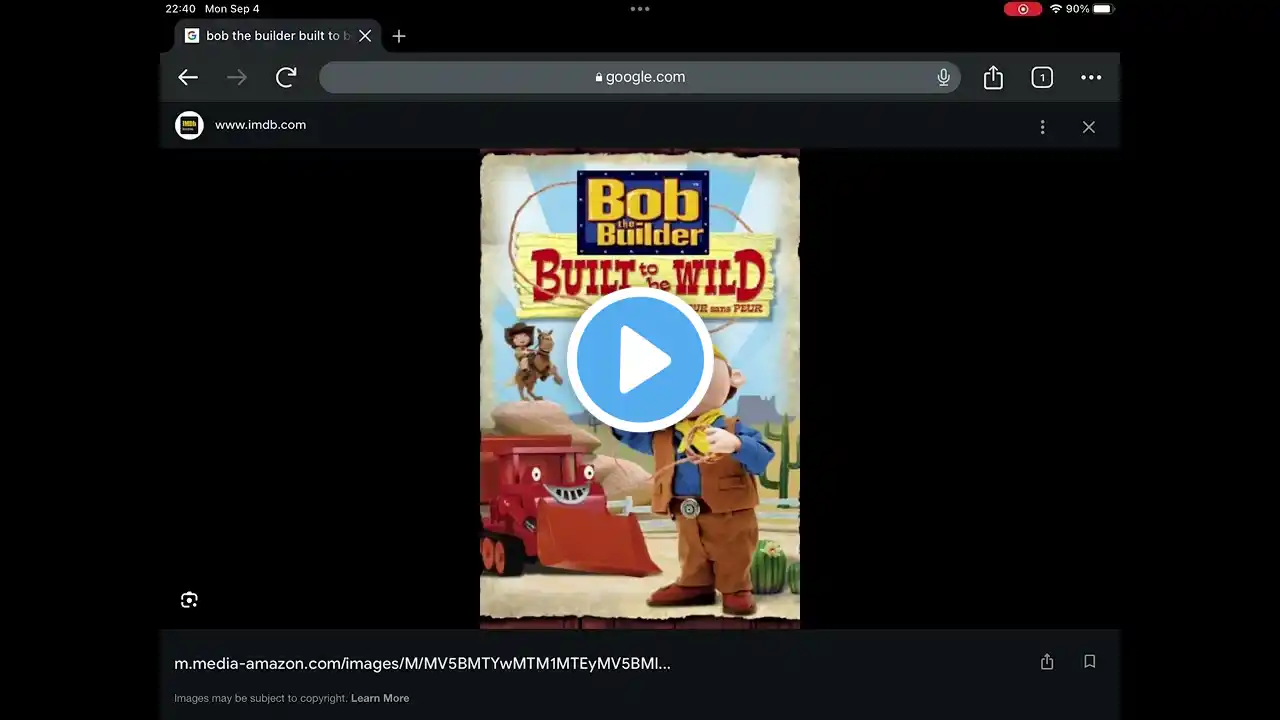
Task: Click the Bob the Builder poster image
Action: 640,390
